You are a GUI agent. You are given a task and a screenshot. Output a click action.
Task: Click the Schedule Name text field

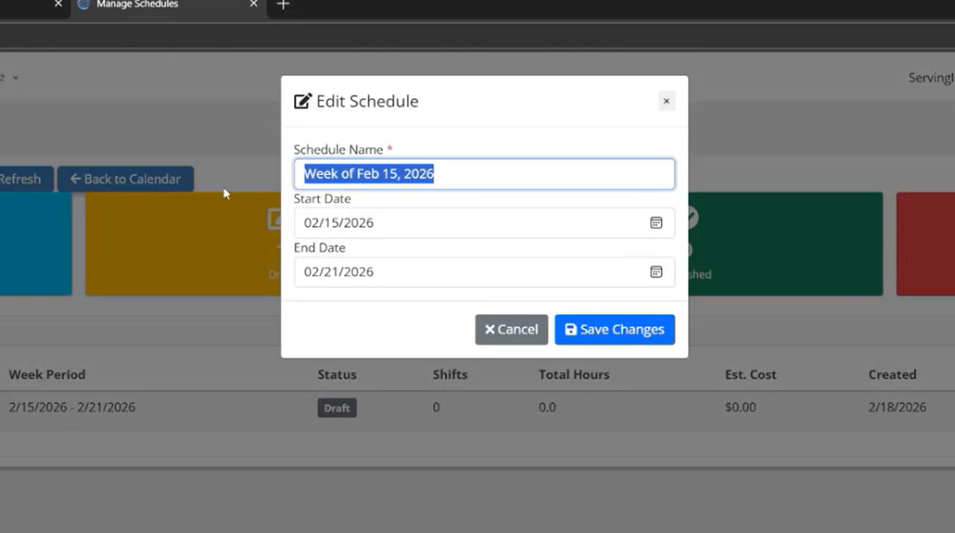(484, 174)
